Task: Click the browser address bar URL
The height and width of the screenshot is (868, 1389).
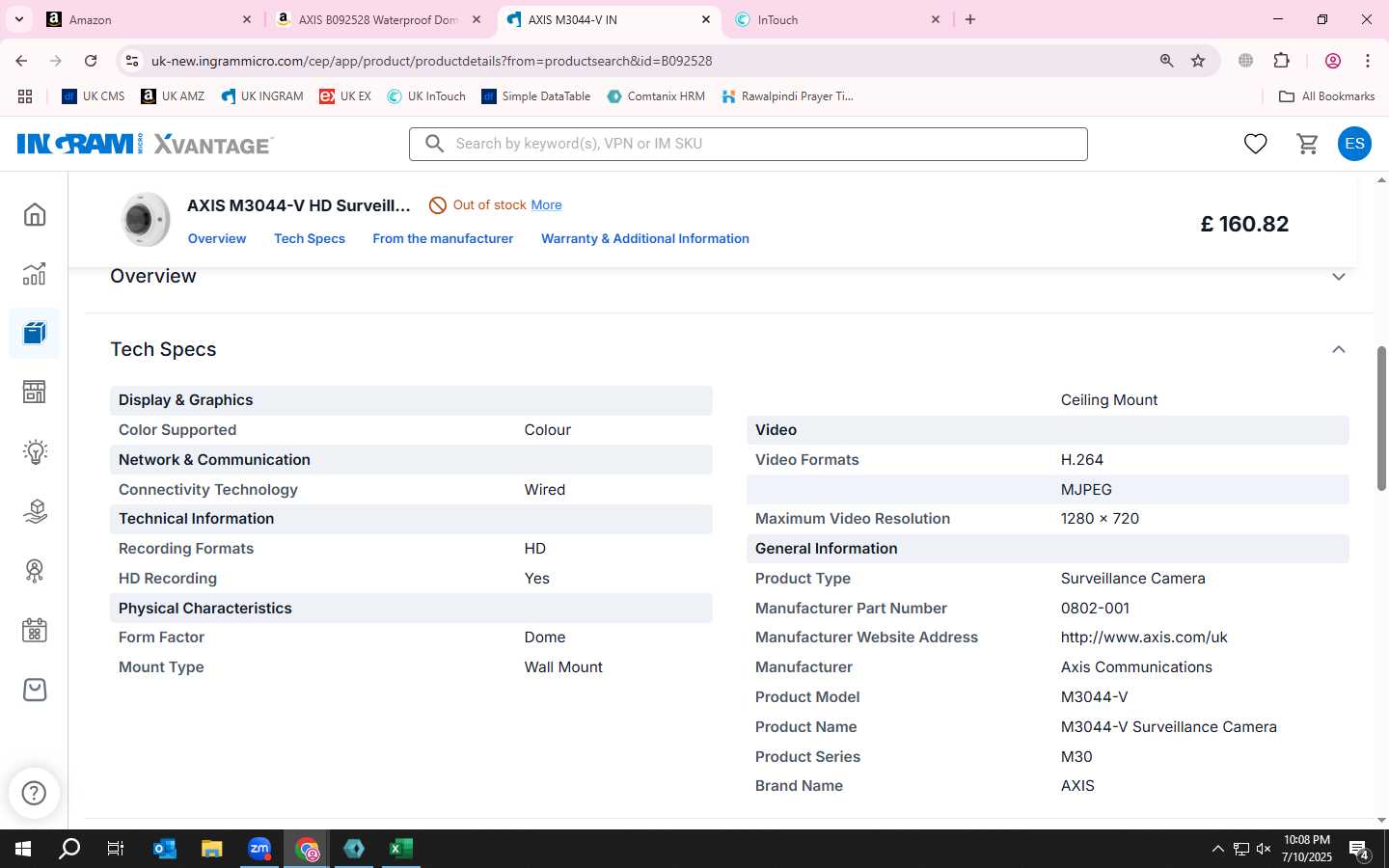Action: (431, 61)
